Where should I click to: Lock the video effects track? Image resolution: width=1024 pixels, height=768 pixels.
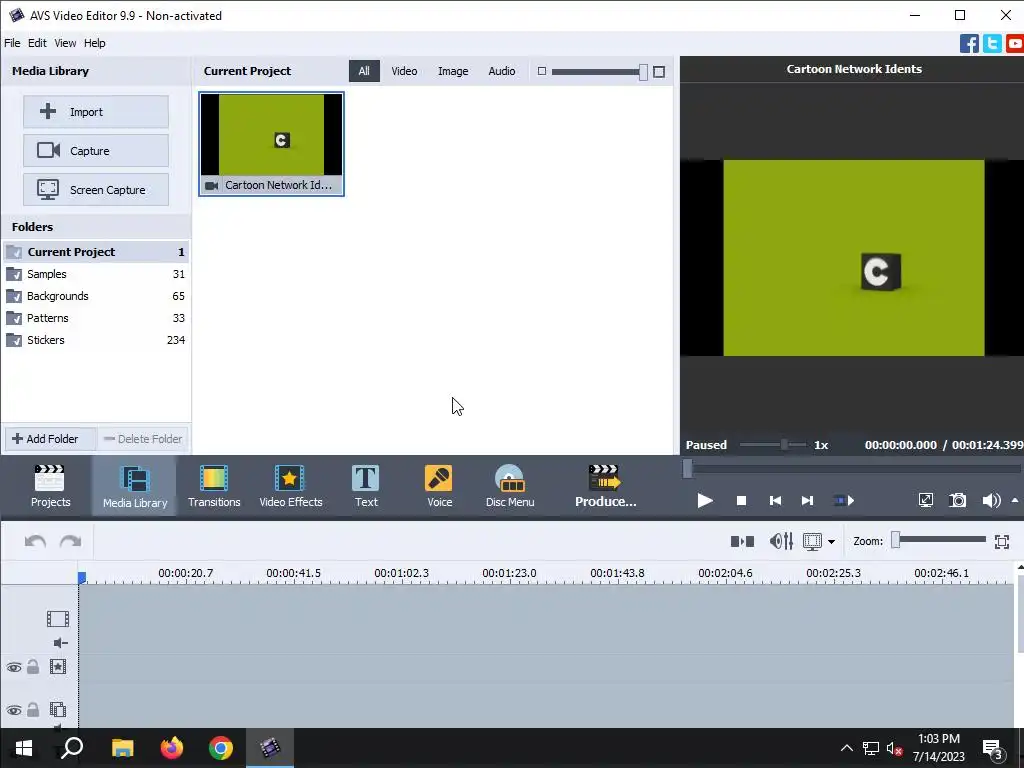click(33, 667)
